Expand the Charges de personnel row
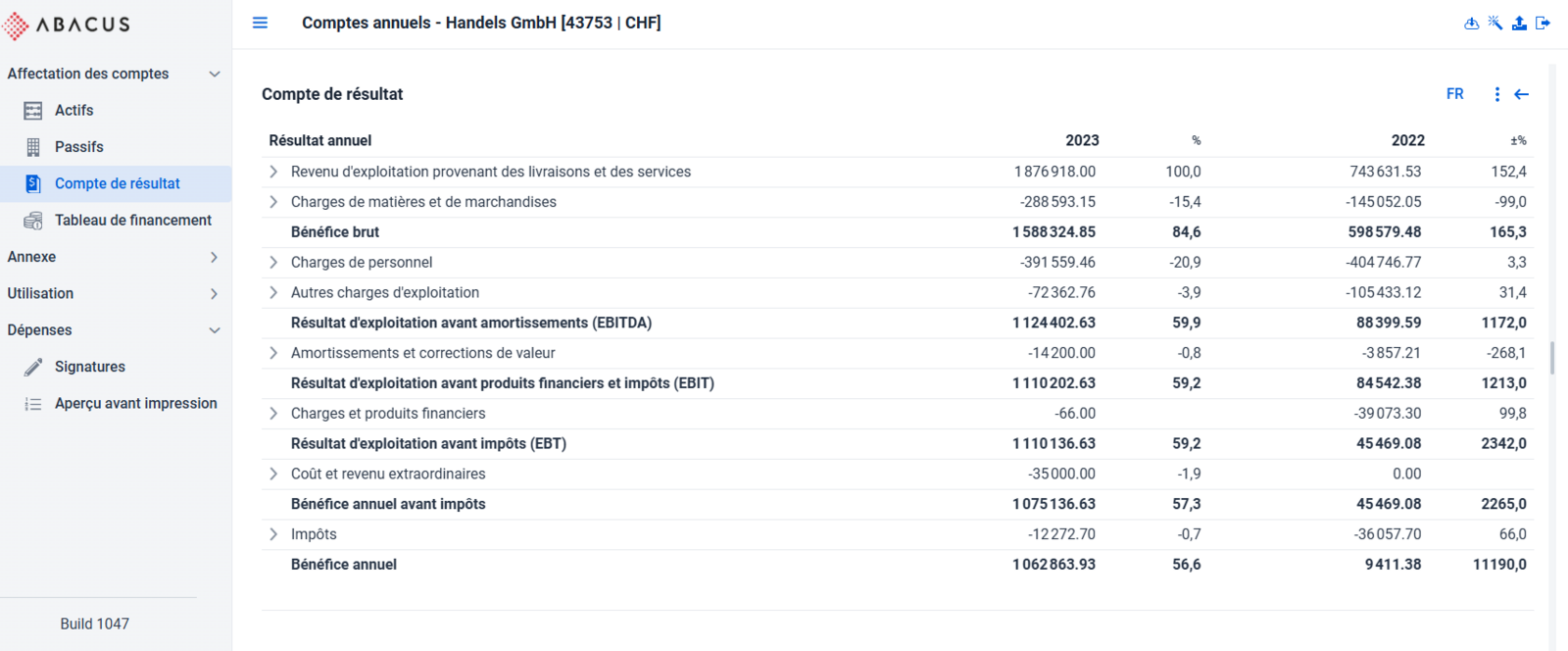1568x651 pixels. (273, 262)
